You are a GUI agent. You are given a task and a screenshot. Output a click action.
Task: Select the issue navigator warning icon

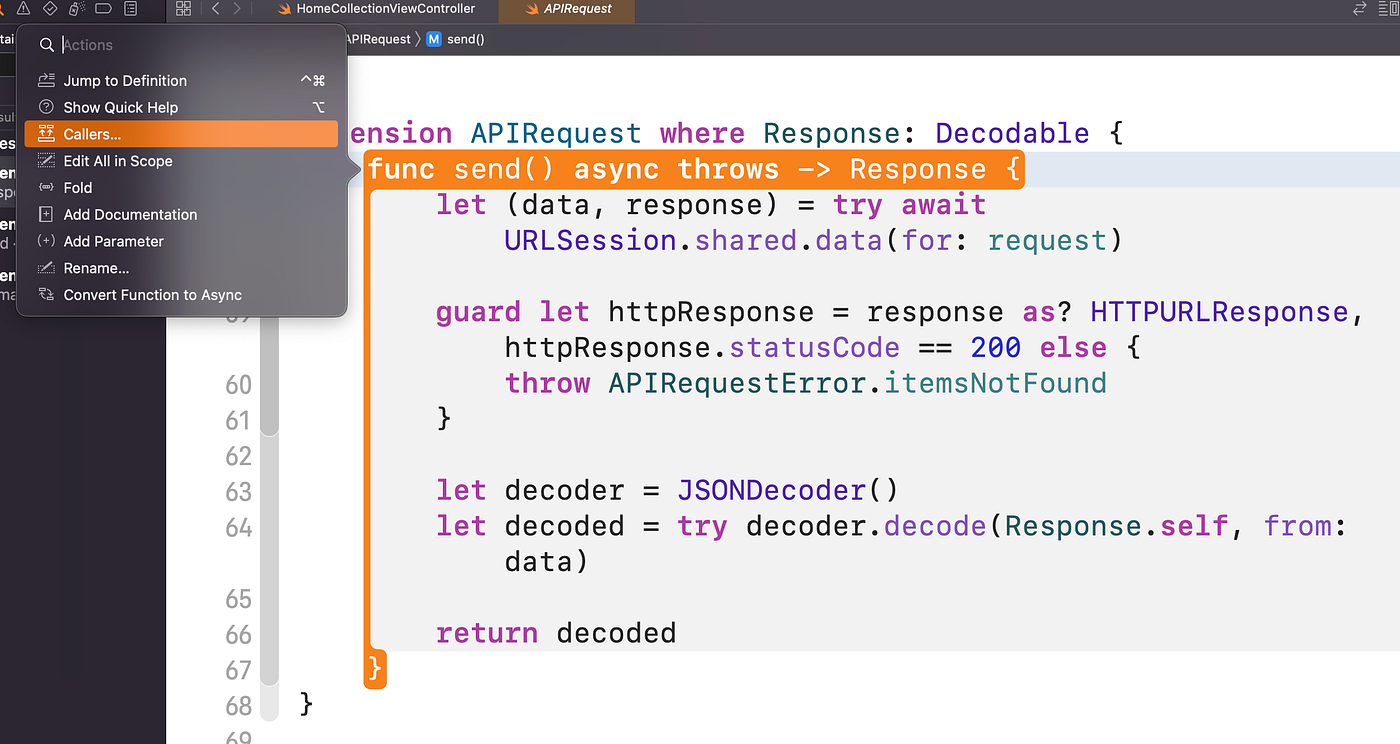(x=24, y=9)
